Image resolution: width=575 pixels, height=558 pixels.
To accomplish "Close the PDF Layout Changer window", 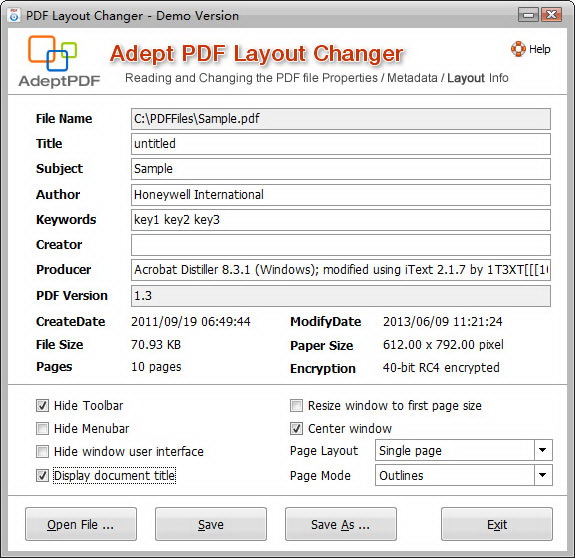I will 551,15.
